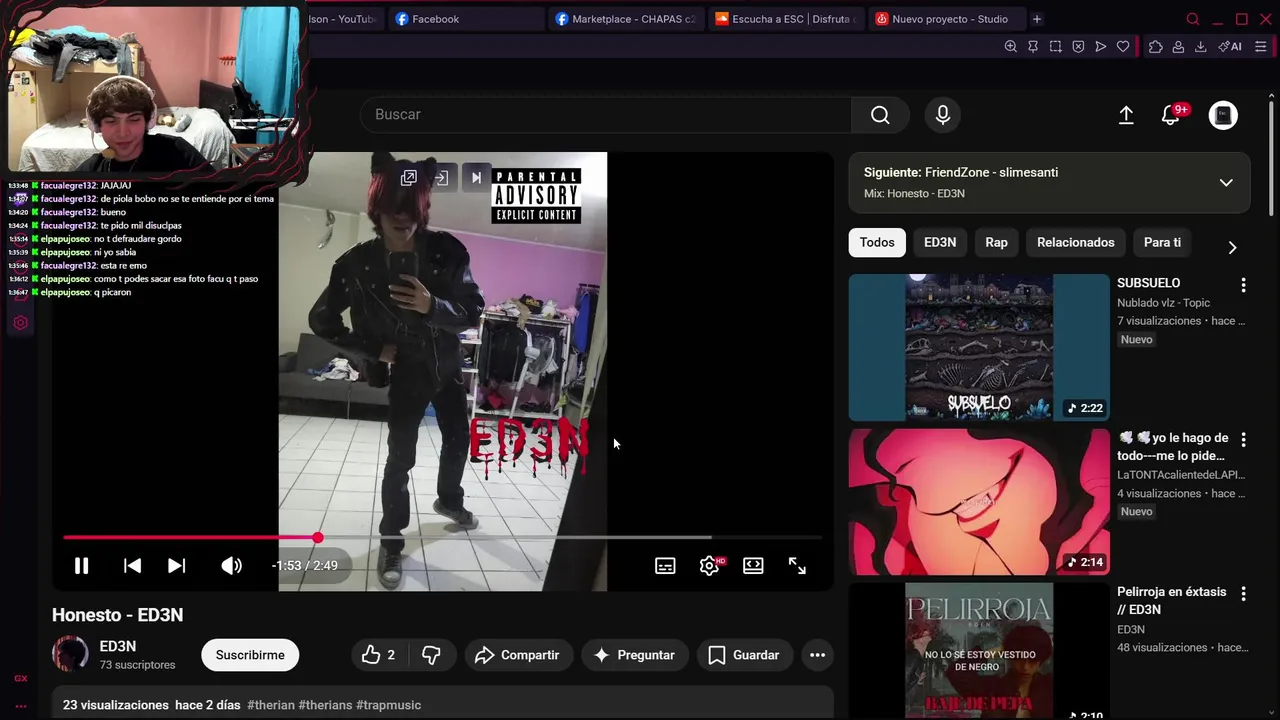Start voice search with microphone
The height and width of the screenshot is (720, 1280).
(x=942, y=115)
